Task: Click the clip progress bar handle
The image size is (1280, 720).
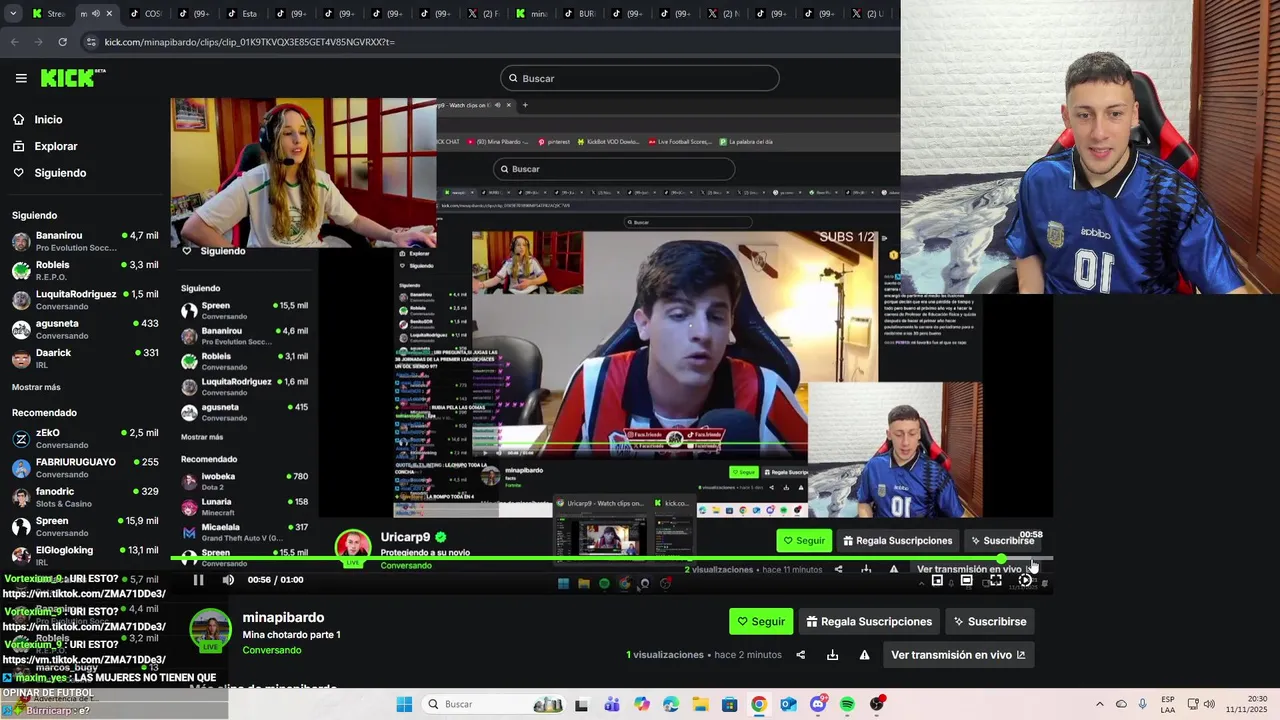Action: 1001,559
